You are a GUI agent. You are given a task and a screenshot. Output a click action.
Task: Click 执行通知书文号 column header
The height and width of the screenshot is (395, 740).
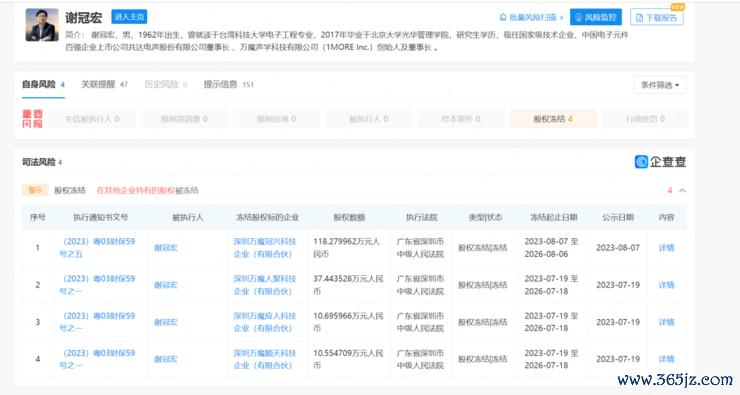(101, 218)
